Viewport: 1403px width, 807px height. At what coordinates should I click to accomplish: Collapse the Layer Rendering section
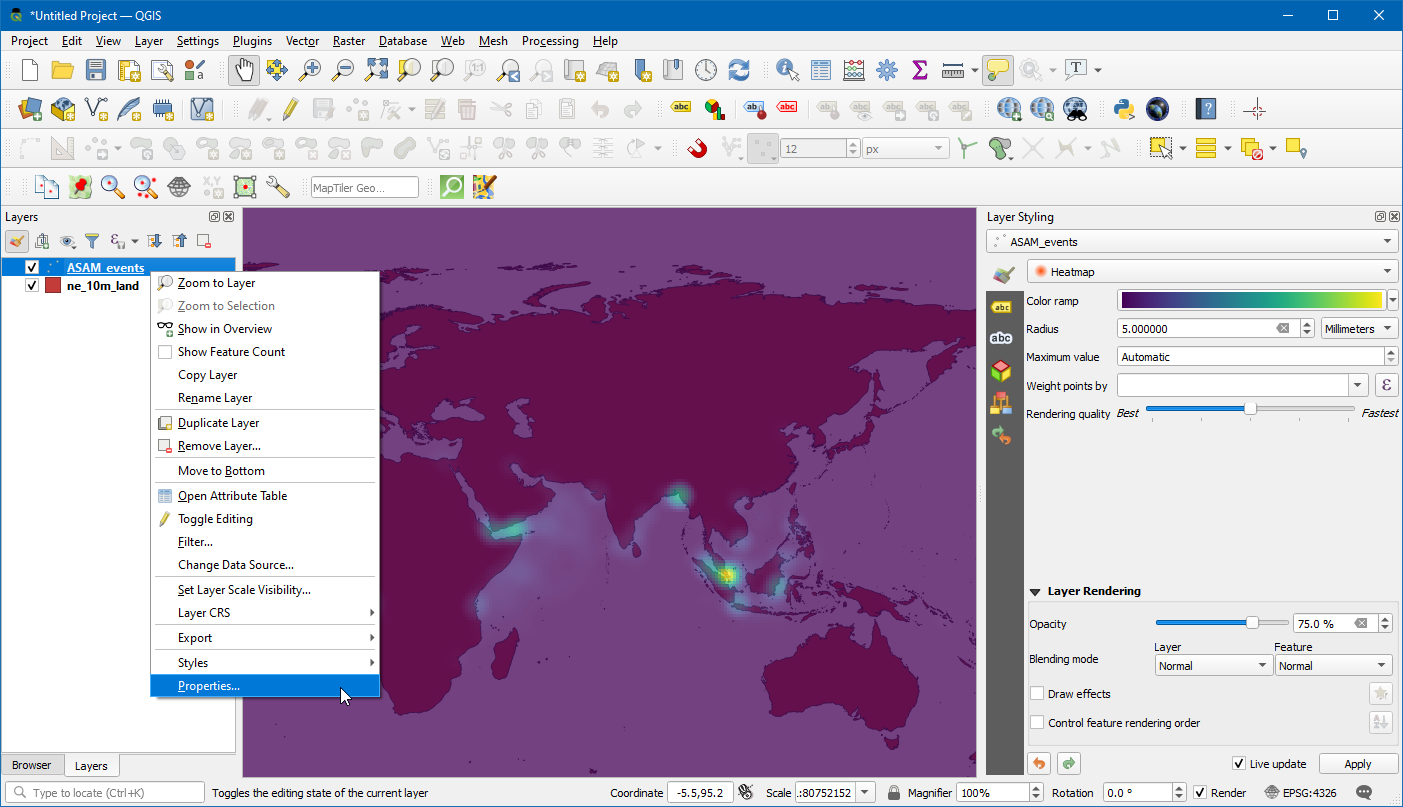[1036, 592]
